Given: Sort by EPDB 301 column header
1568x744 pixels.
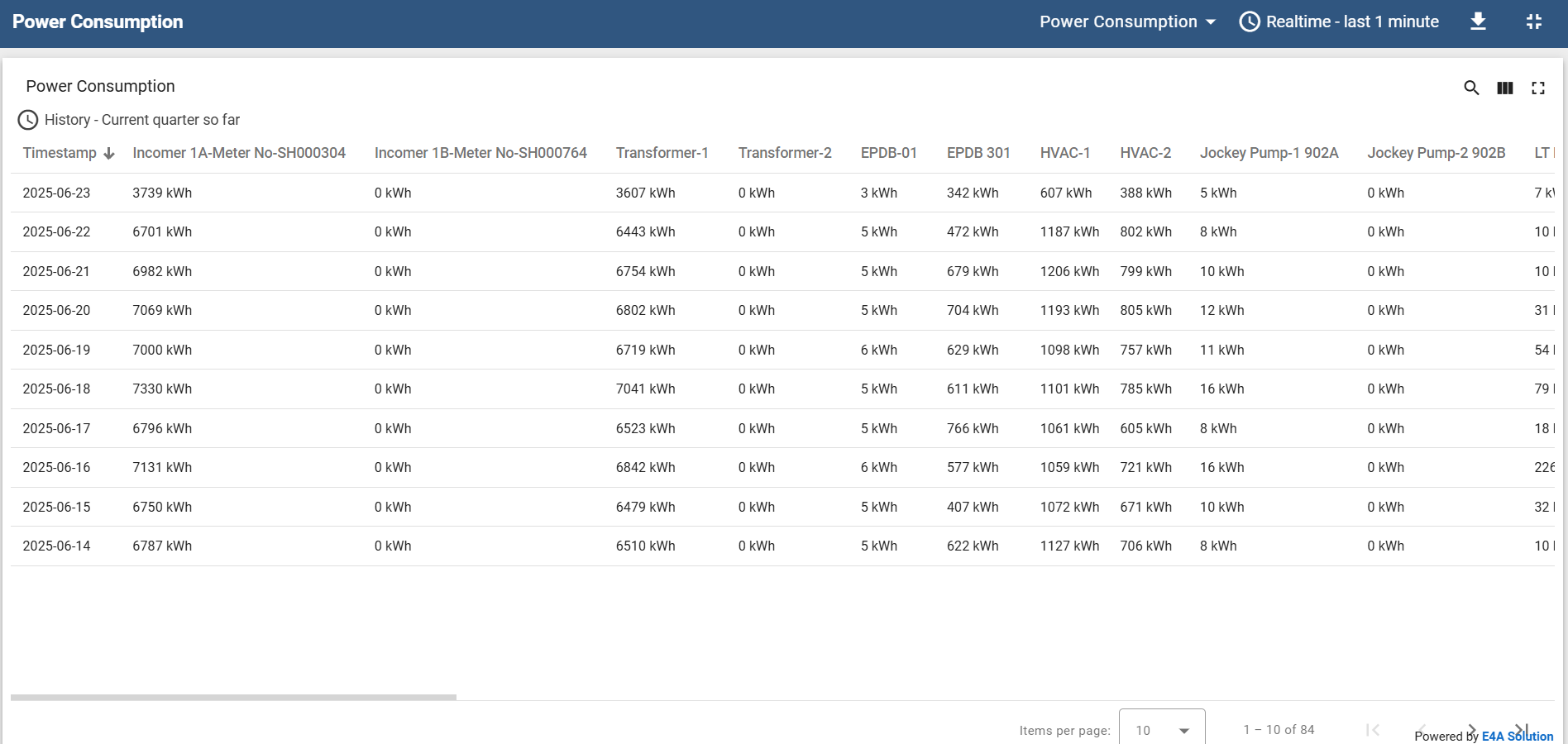Looking at the screenshot, I should [x=978, y=153].
